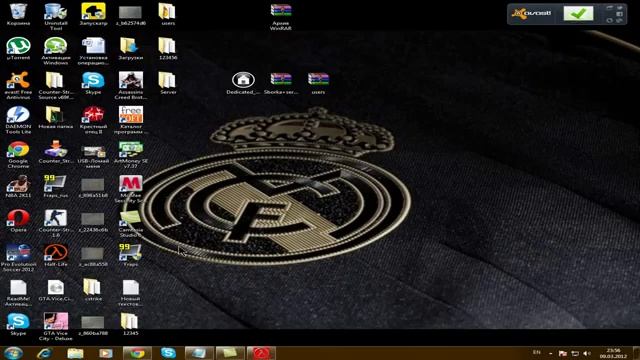Switch to Skype in the taskbar
This screenshot has height=360, width=640.
pyautogui.click(x=168, y=353)
